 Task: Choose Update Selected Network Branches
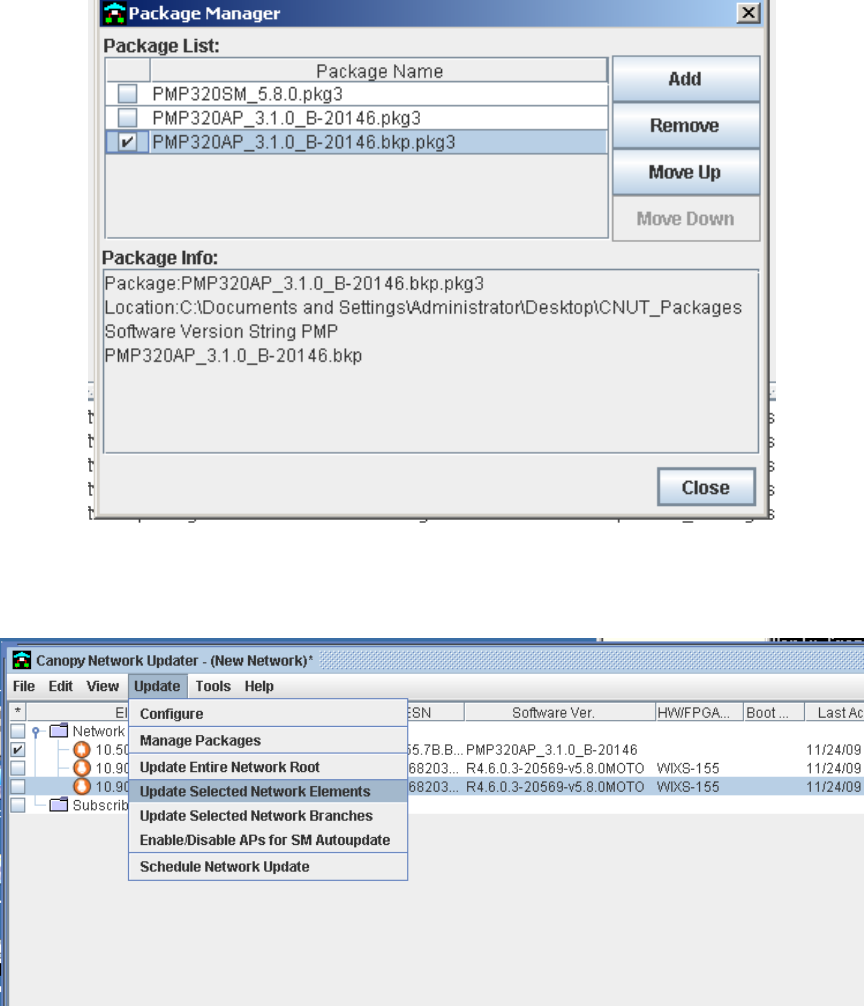(x=268, y=815)
